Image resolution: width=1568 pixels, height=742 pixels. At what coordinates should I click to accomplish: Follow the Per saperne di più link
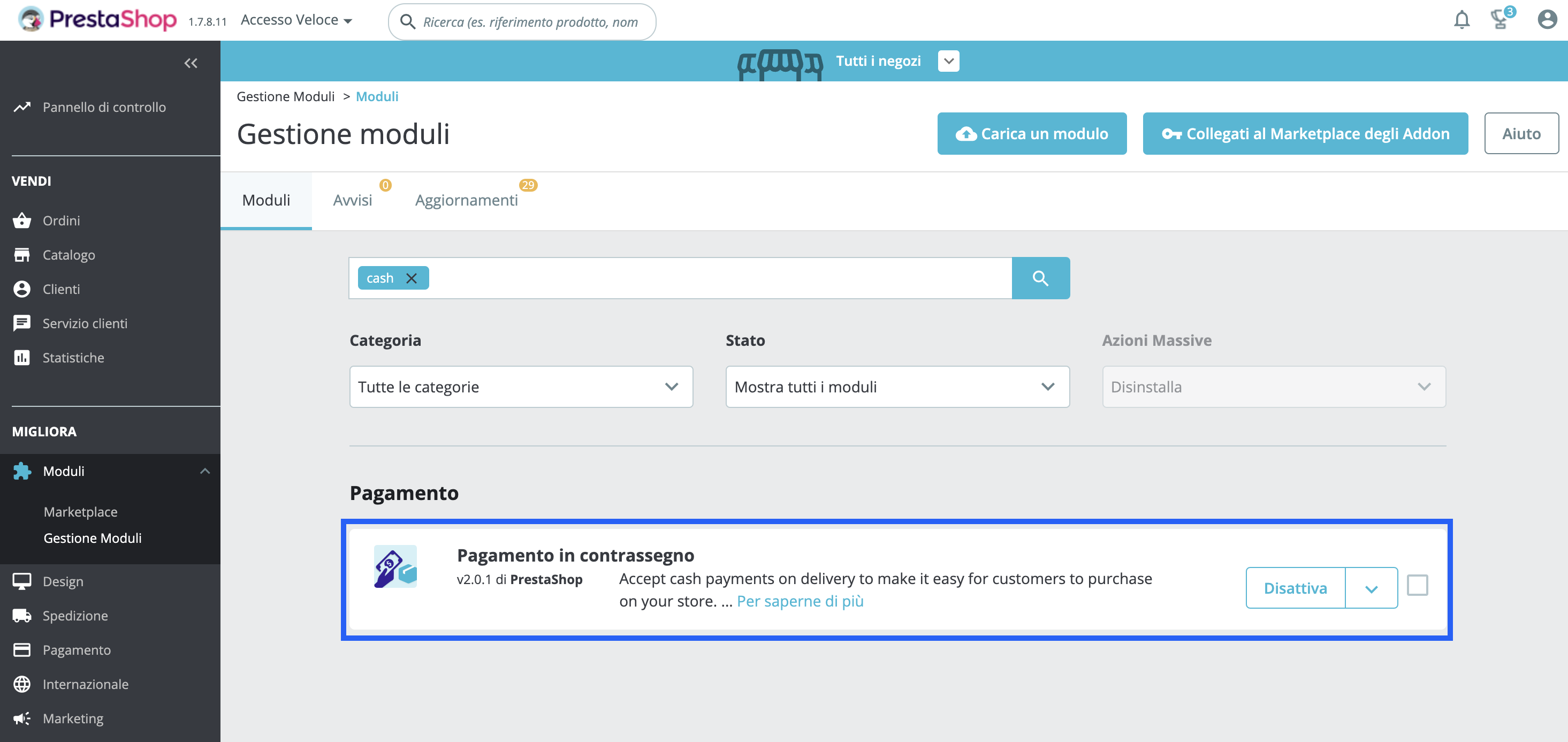(800, 601)
